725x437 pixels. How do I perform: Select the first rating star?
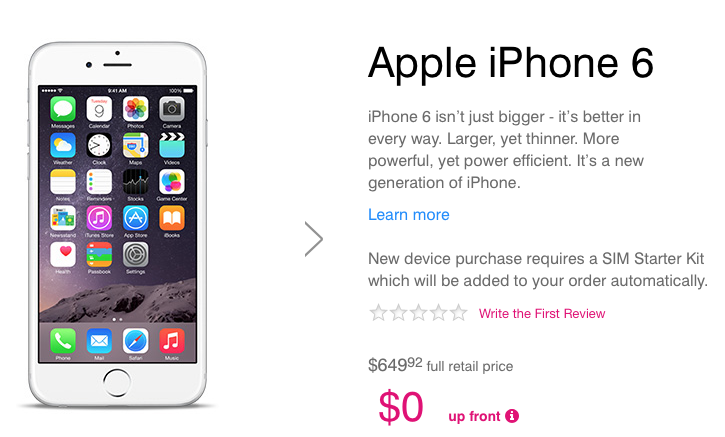pyautogui.click(x=378, y=313)
